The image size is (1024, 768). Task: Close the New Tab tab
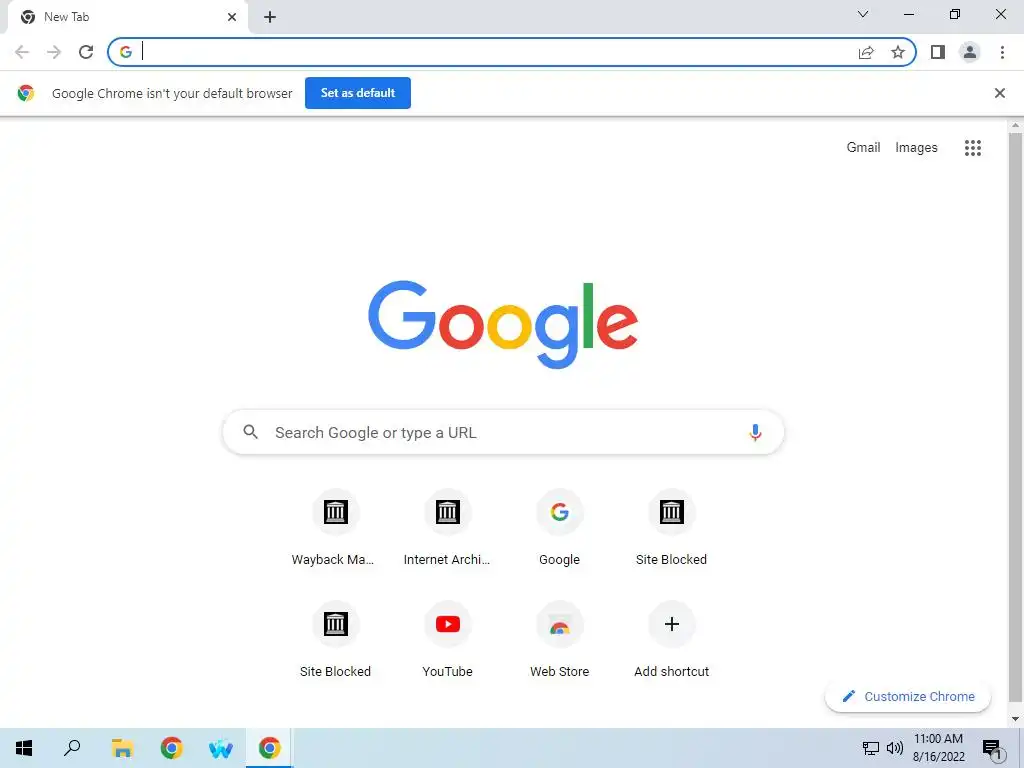pos(232,17)
